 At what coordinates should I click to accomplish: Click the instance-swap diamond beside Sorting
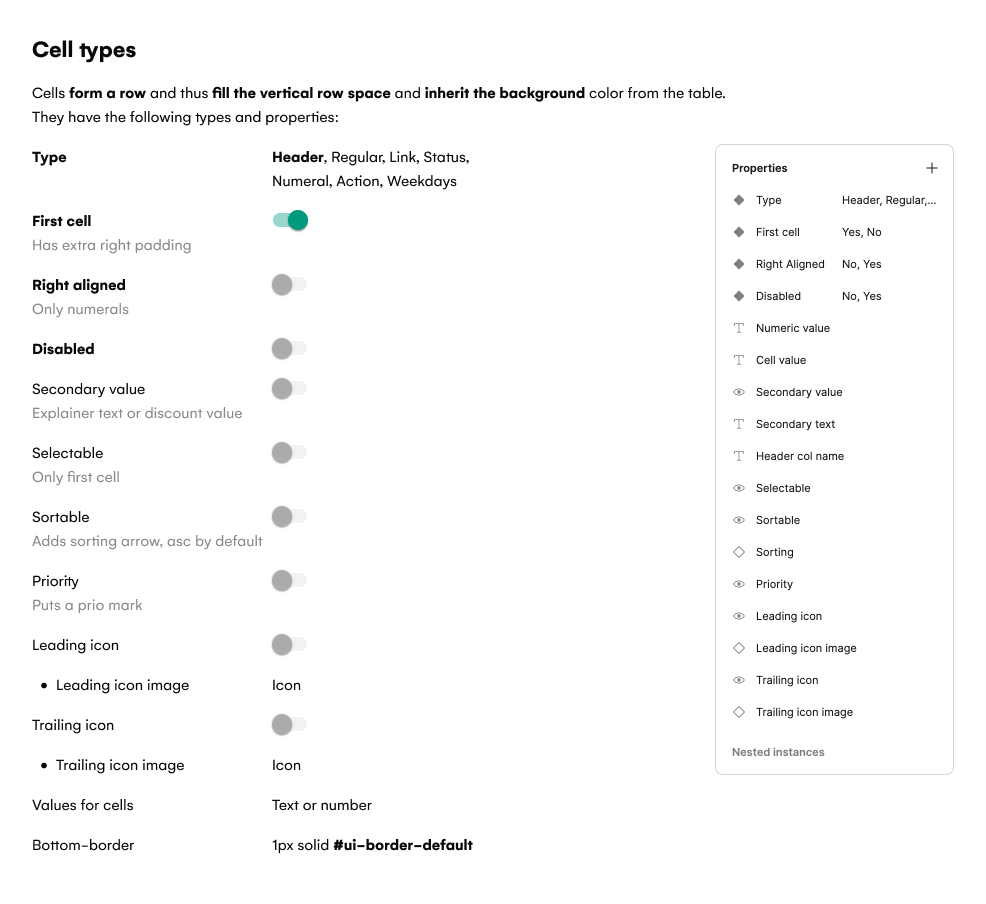pos(739,552)
